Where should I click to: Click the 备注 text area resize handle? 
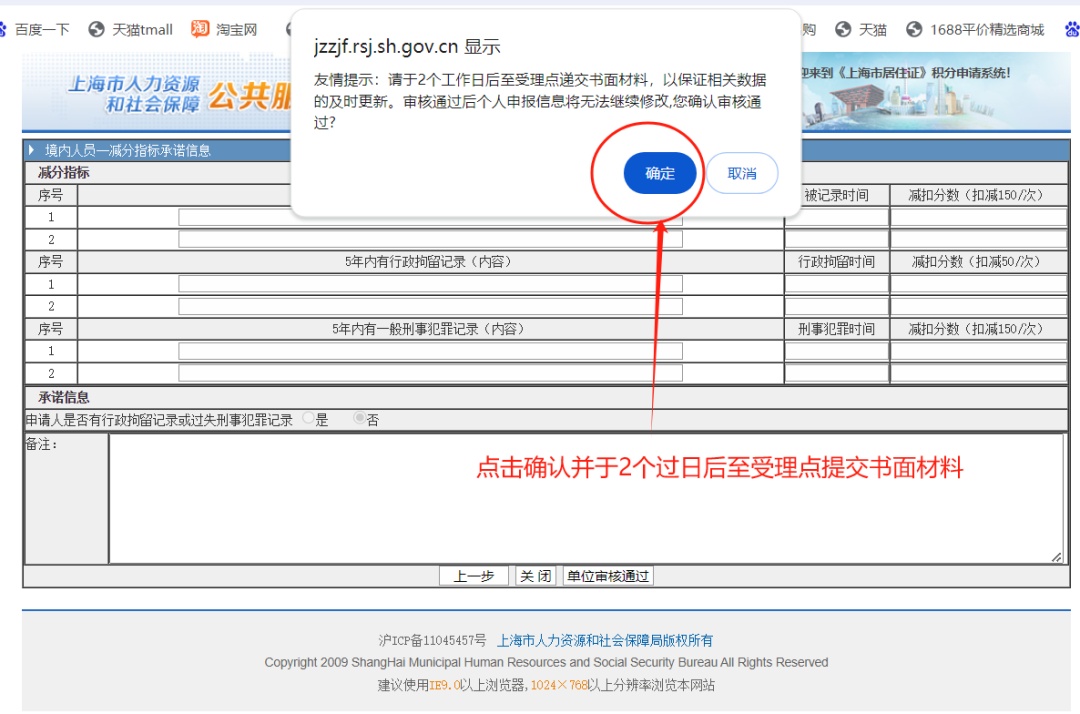pos(1057,557)
